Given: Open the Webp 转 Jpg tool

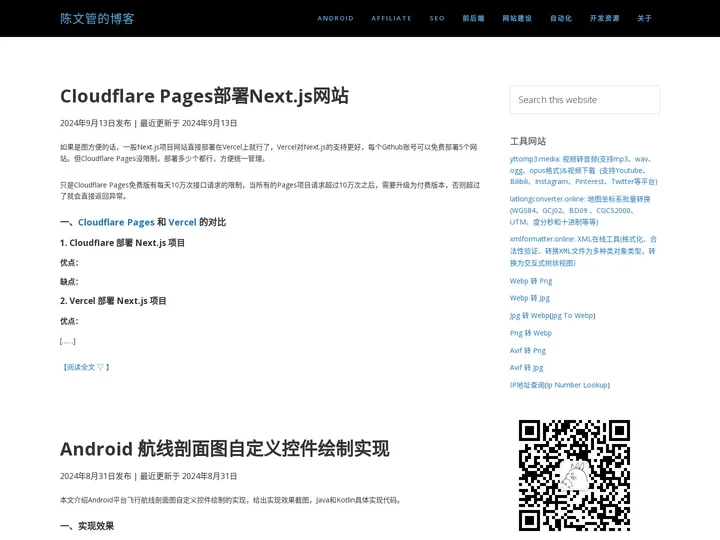Looking at the screenshot, I should 529,298.
